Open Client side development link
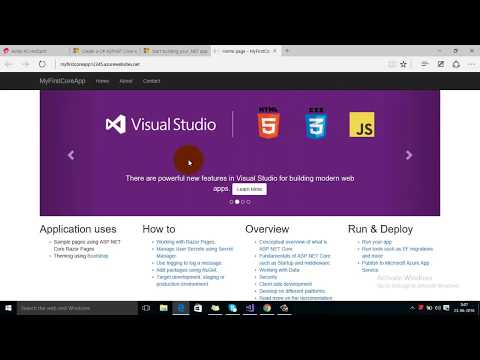Image resolution: width=480 pixels, height=360 pixels. (x=286, y=284)
